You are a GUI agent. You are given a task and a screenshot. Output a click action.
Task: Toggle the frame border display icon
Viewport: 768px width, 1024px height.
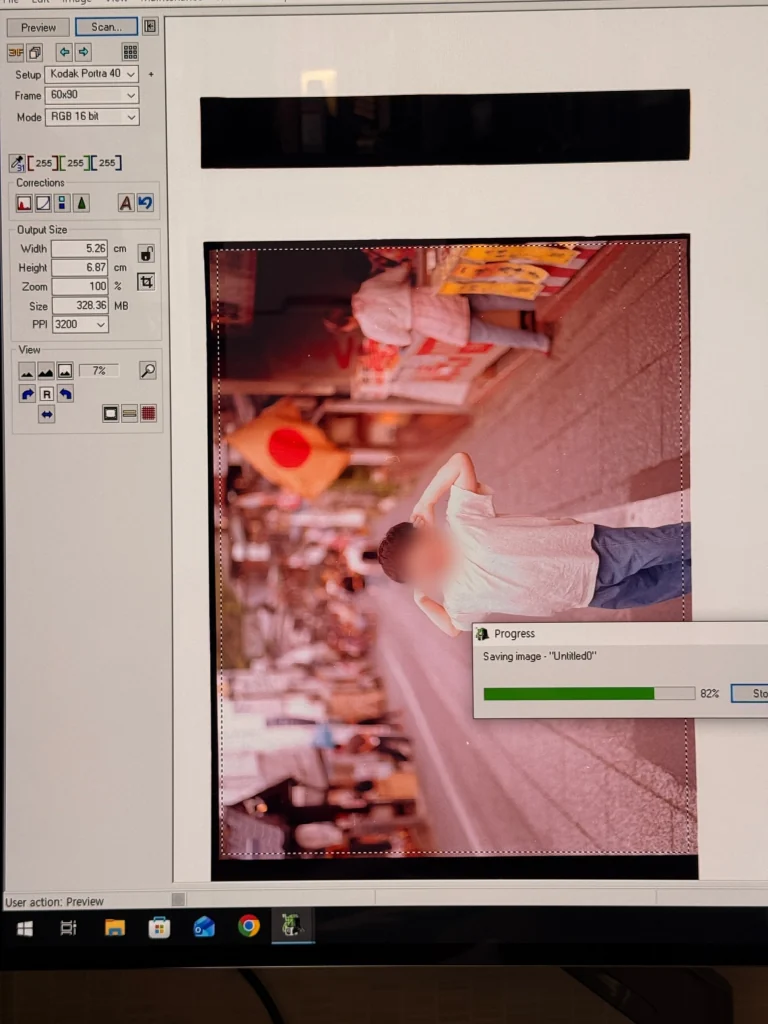click(x=110, y=413)
